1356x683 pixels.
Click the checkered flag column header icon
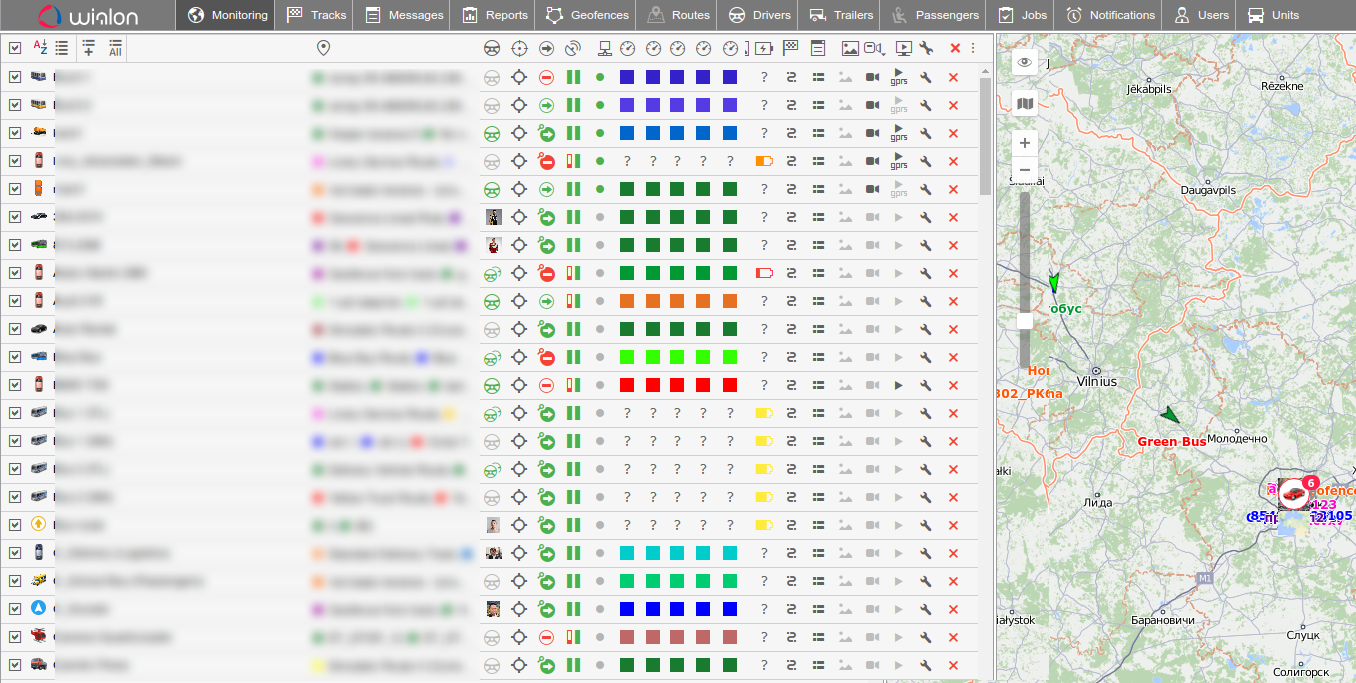(791, 47)
